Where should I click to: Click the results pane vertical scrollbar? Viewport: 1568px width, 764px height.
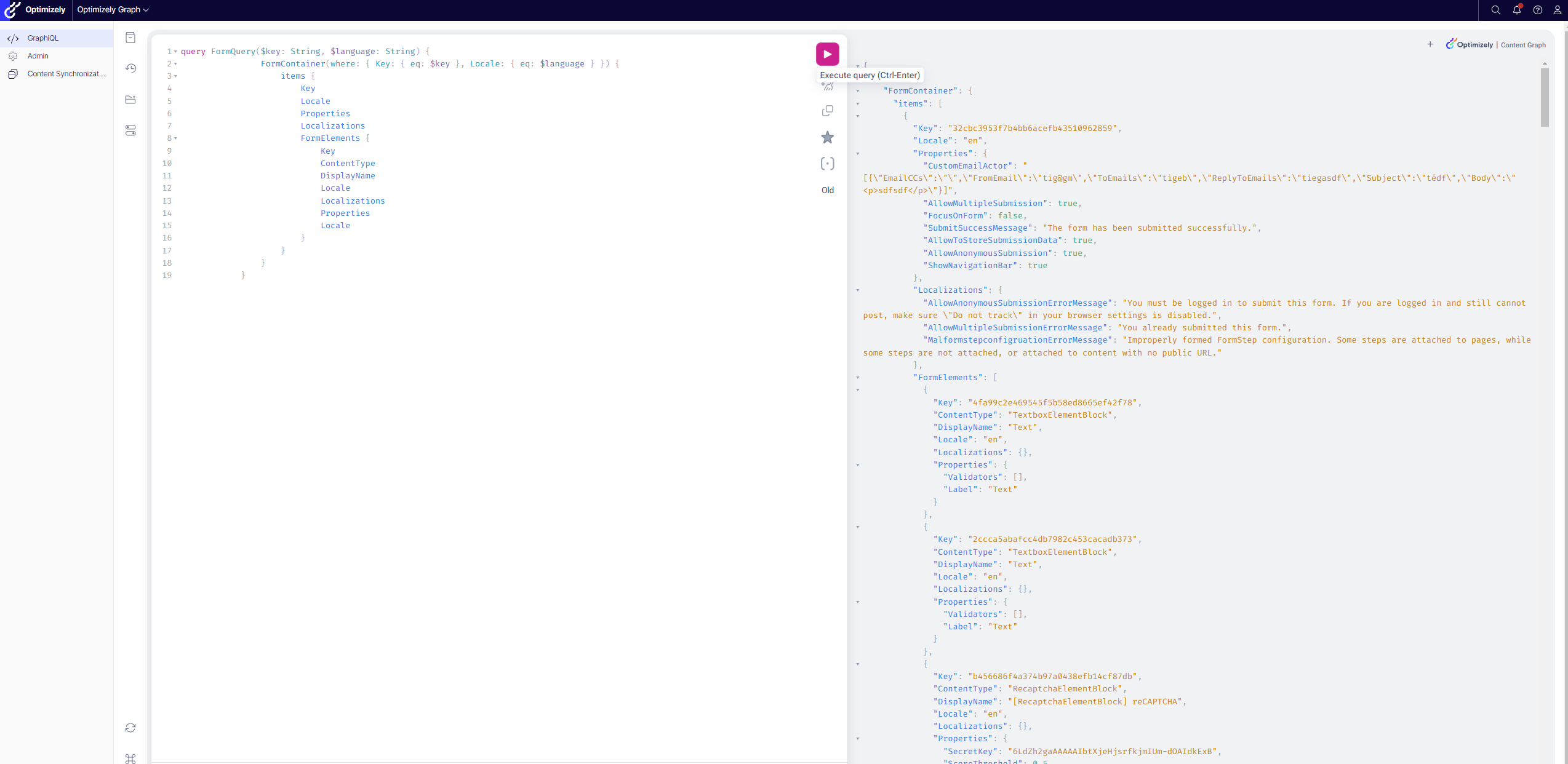coord(1545,97)
